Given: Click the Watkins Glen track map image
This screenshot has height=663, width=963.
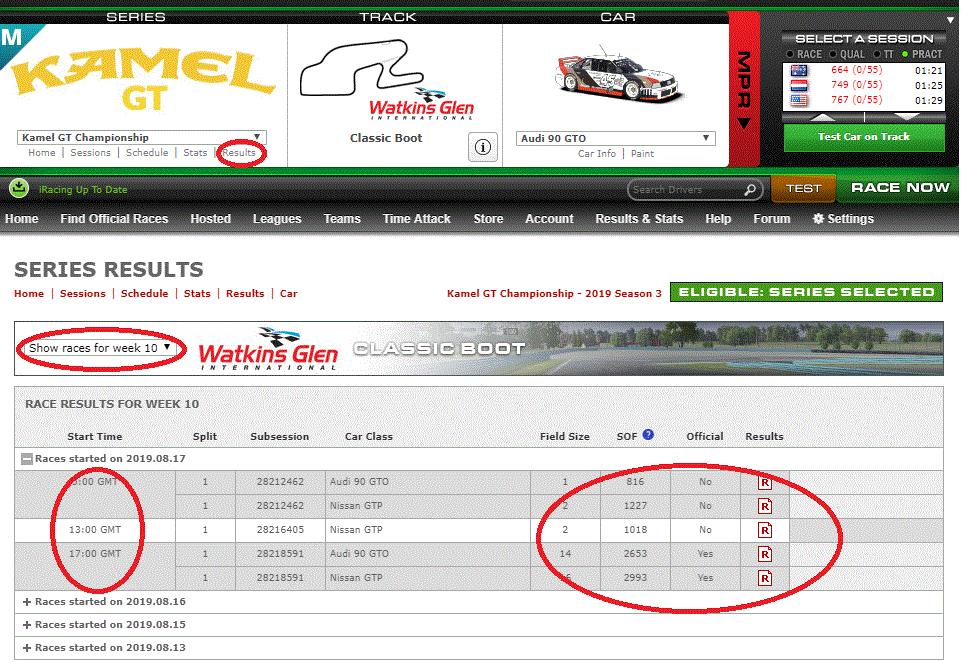Looking at the screenshot, I should 361,68.
